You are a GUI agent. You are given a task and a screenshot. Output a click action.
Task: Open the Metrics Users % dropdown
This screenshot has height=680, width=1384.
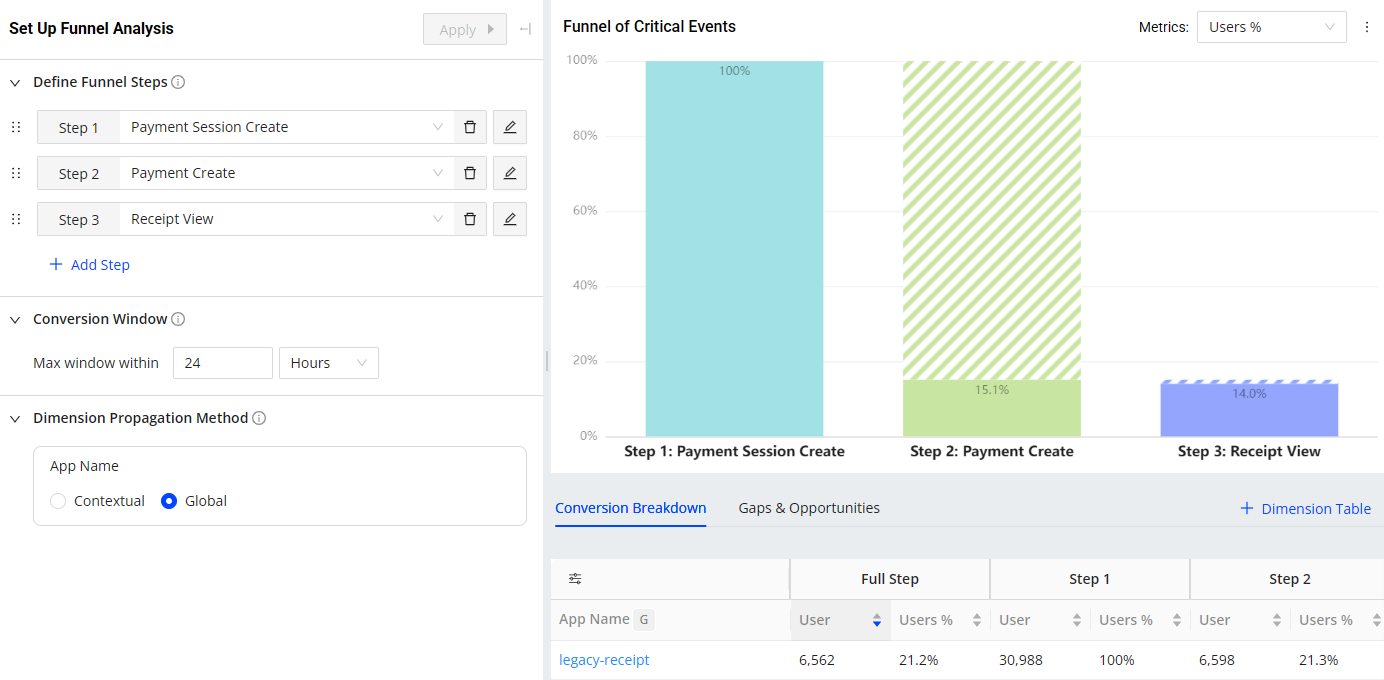1271,27
